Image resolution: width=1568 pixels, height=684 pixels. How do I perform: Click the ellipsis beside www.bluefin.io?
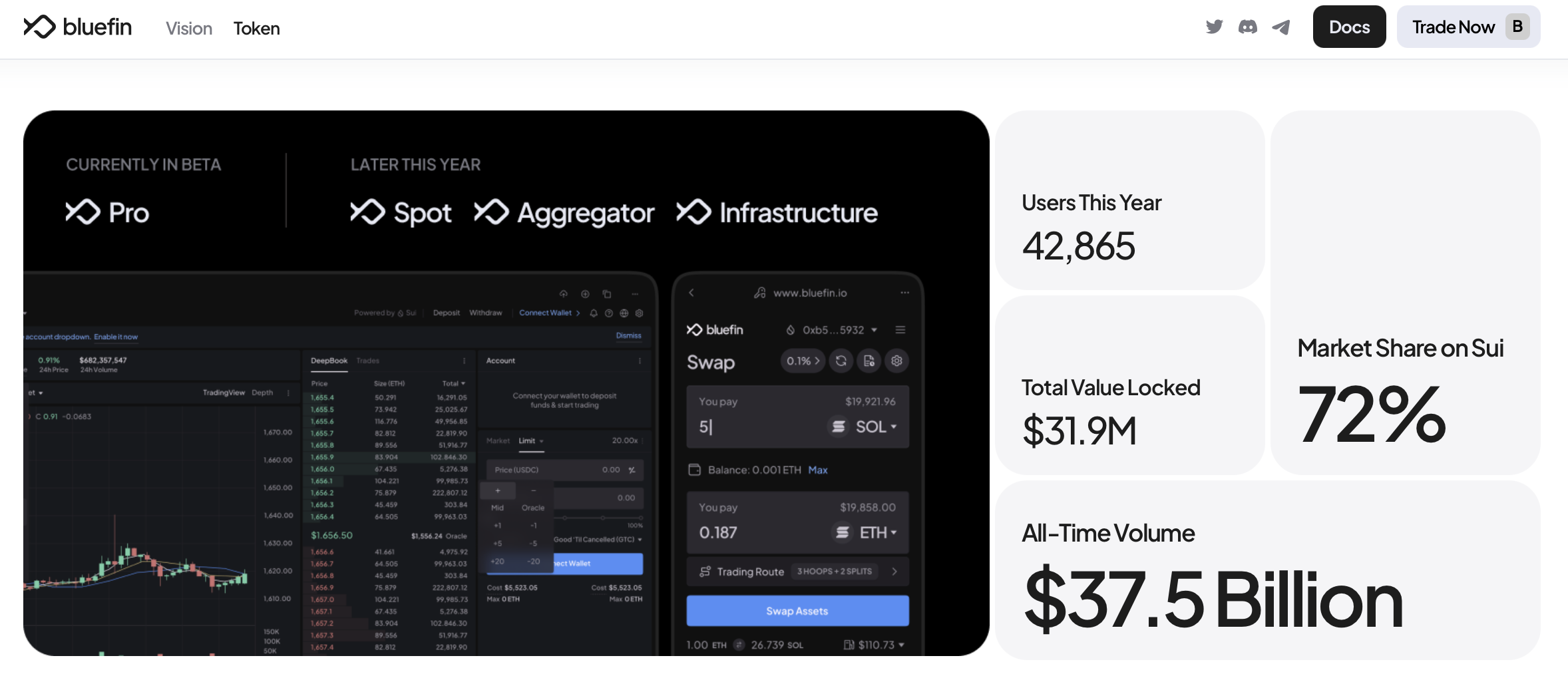(904, 292)
